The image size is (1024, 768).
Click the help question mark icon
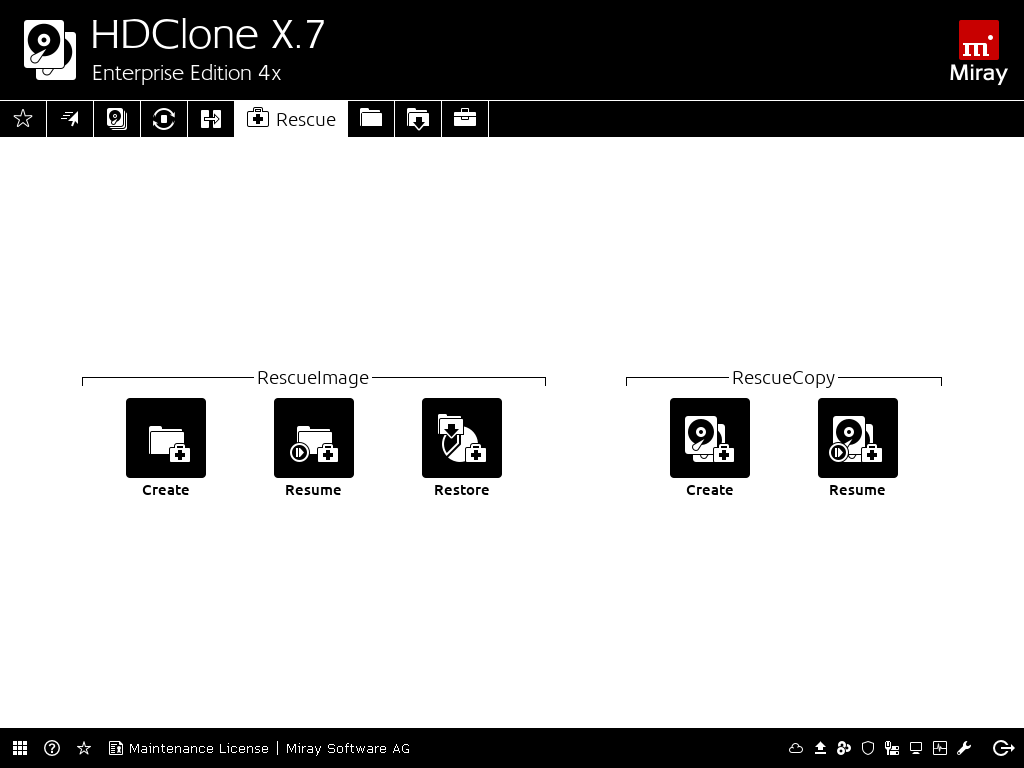point(52,748)
